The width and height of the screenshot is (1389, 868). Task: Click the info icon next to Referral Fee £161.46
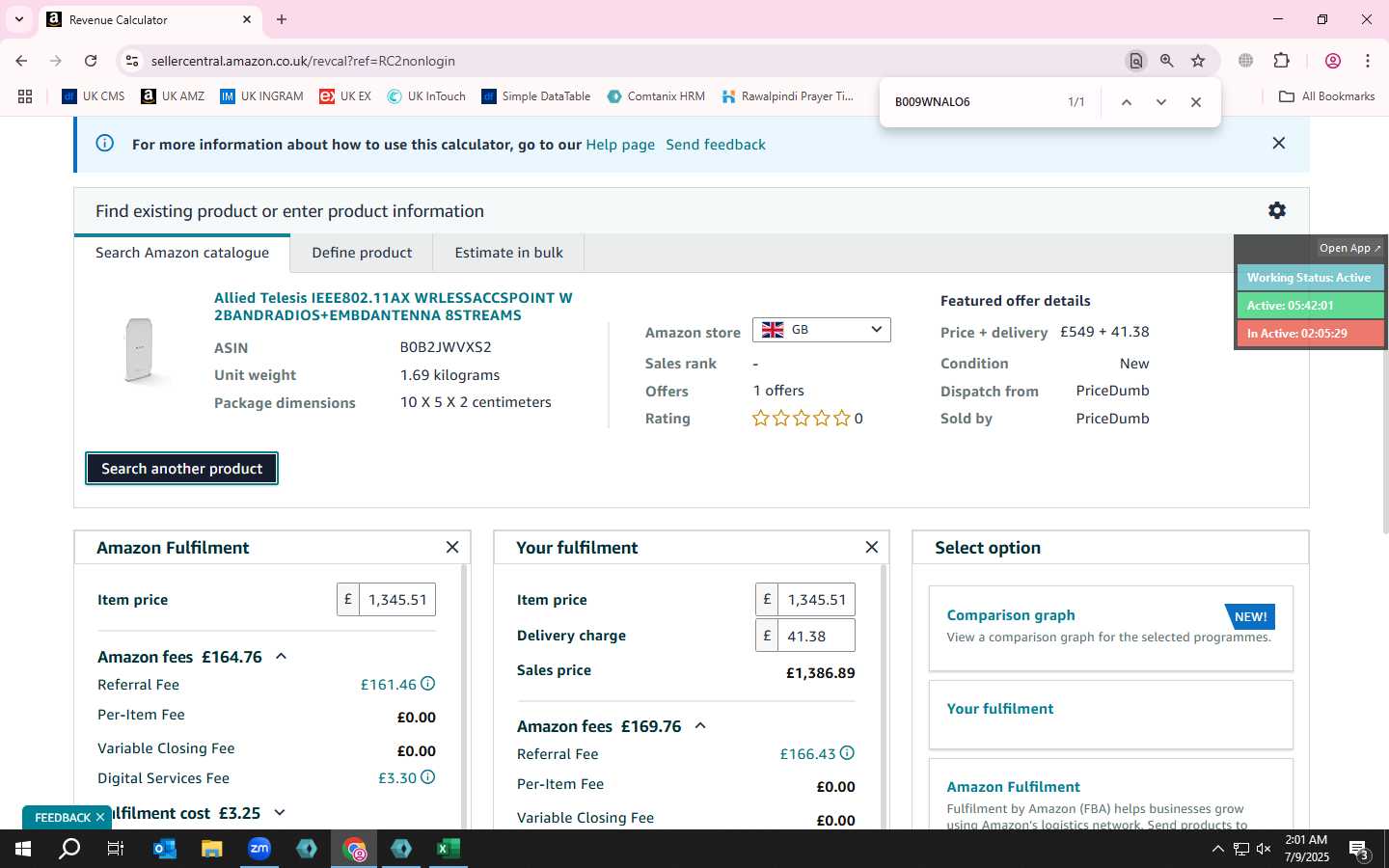428,684
